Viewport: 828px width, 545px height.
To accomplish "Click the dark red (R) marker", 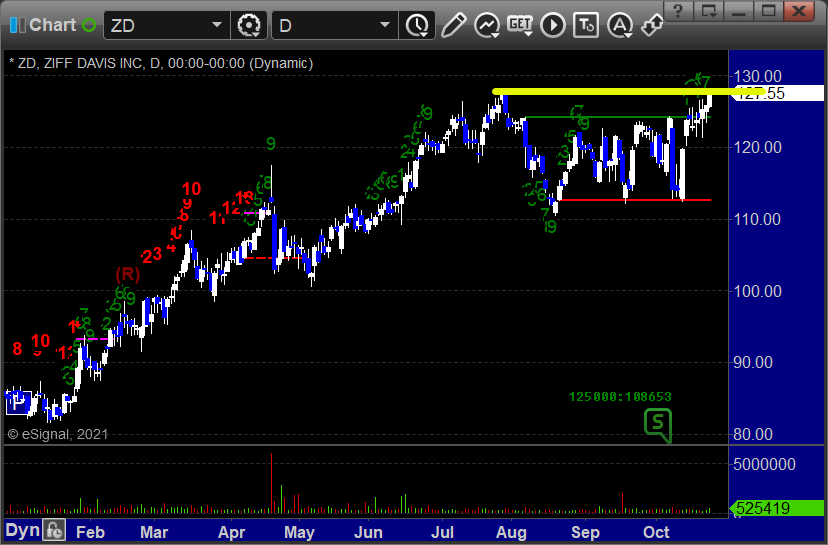I will click(x=128, y=274).
